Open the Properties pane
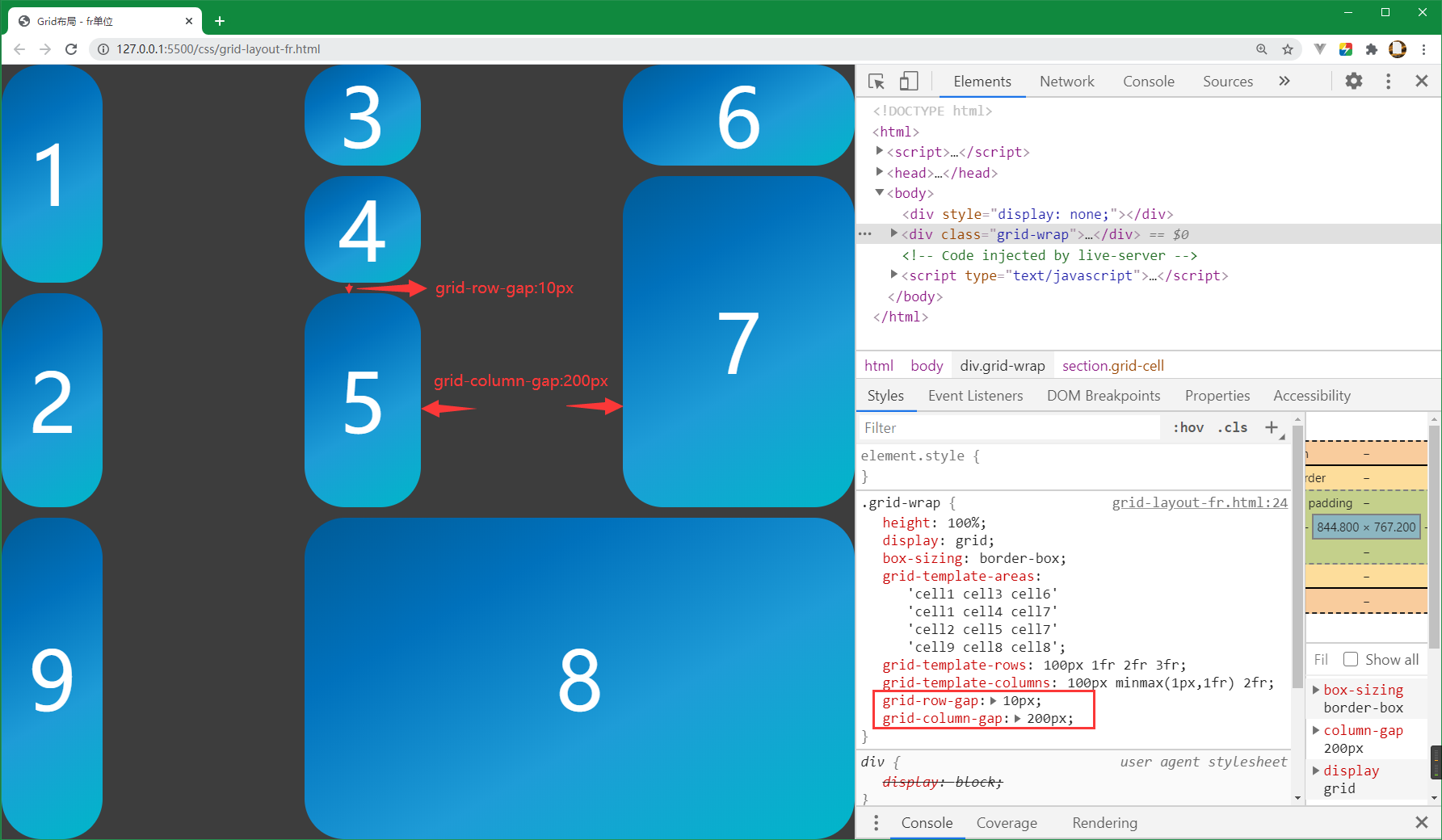This screenshot has width=1442, height=840. tap(1217, 396)
